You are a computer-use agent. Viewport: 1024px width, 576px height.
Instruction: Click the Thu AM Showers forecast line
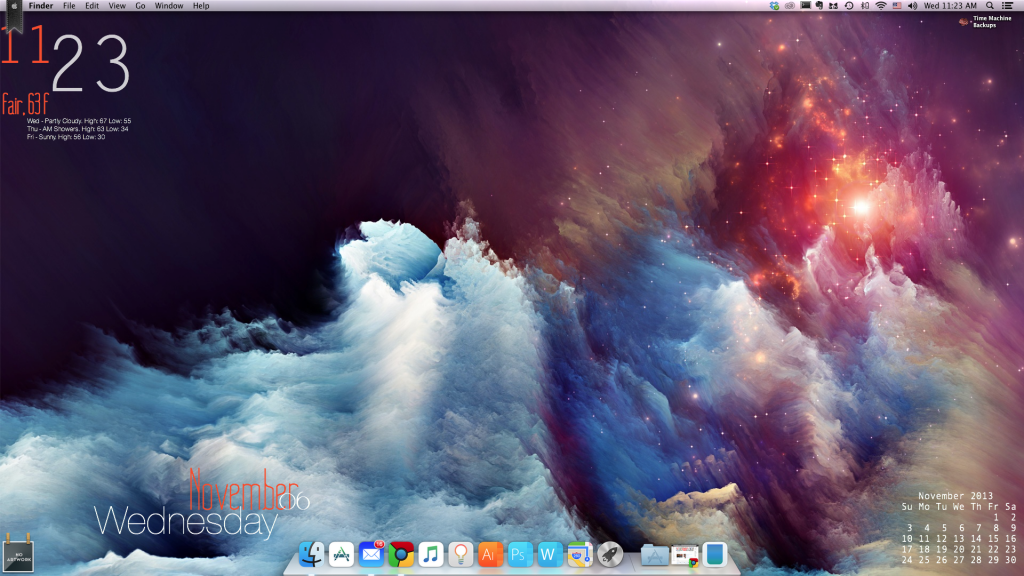tap(77, 129)
